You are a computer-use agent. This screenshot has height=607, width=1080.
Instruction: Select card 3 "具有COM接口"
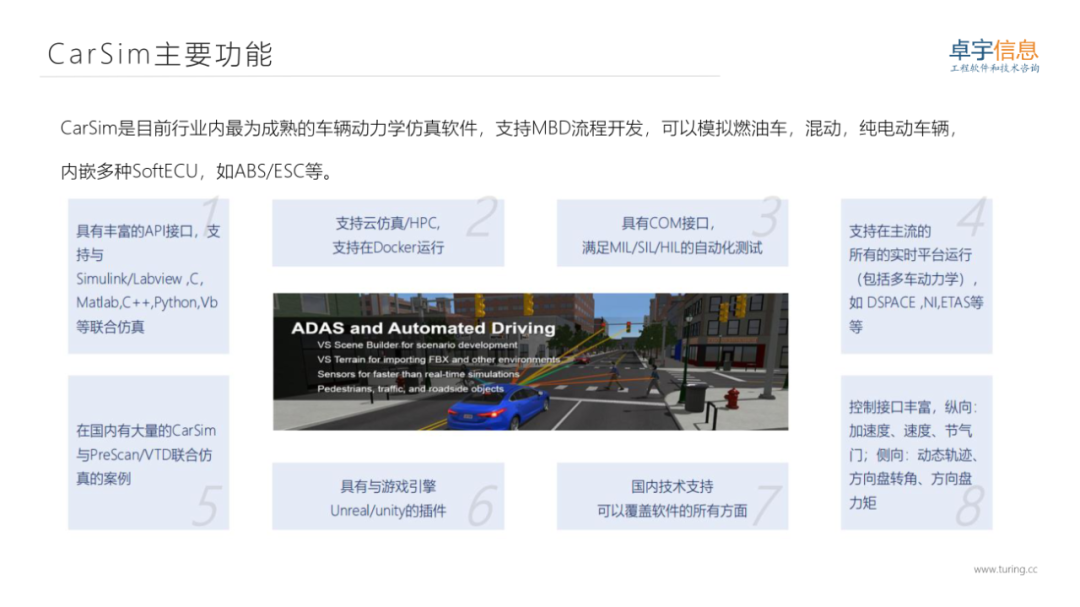(x=672, y=233)
